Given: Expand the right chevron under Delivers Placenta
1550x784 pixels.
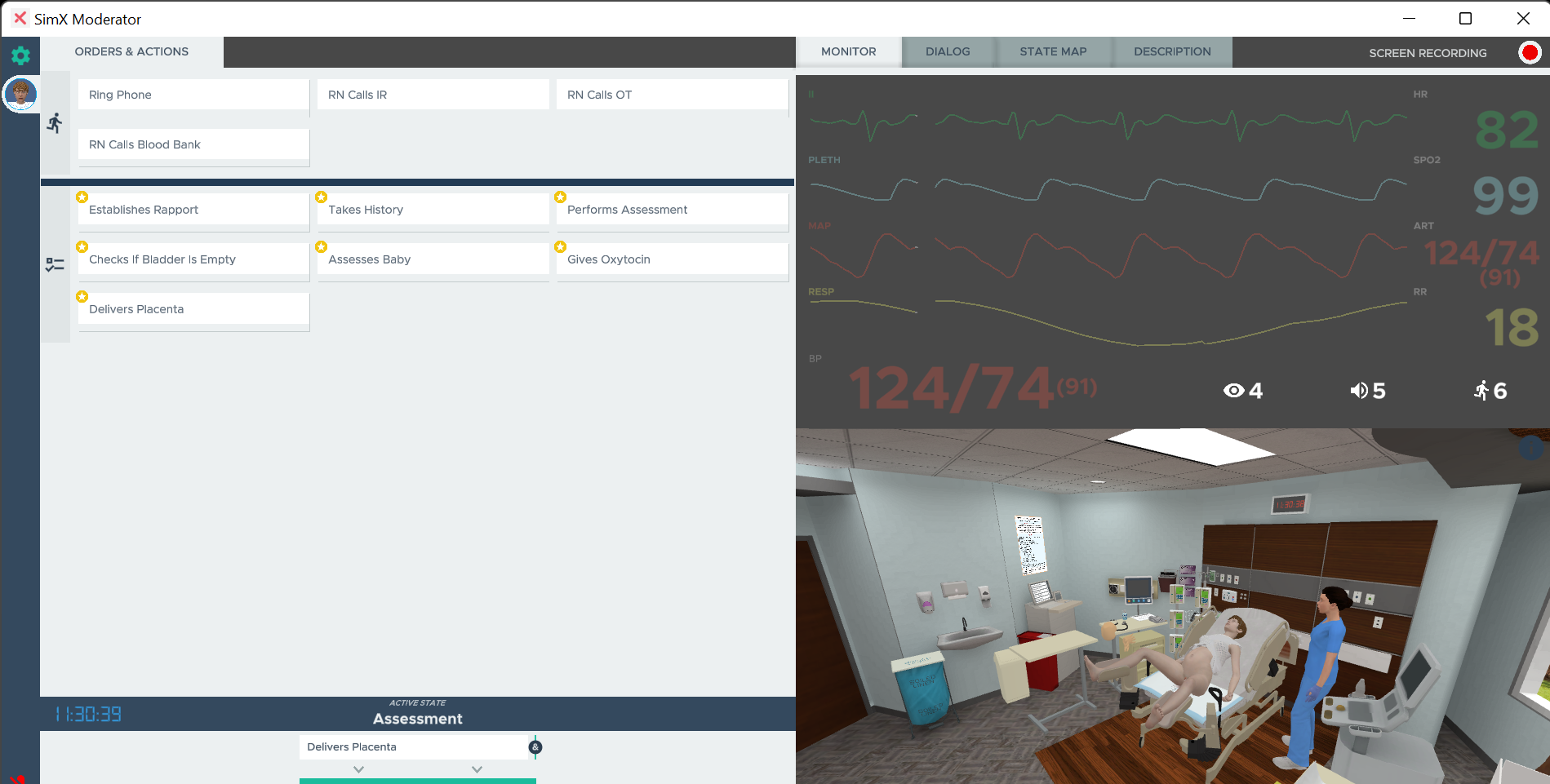Looking at the screenshot, I should point(477,769).
